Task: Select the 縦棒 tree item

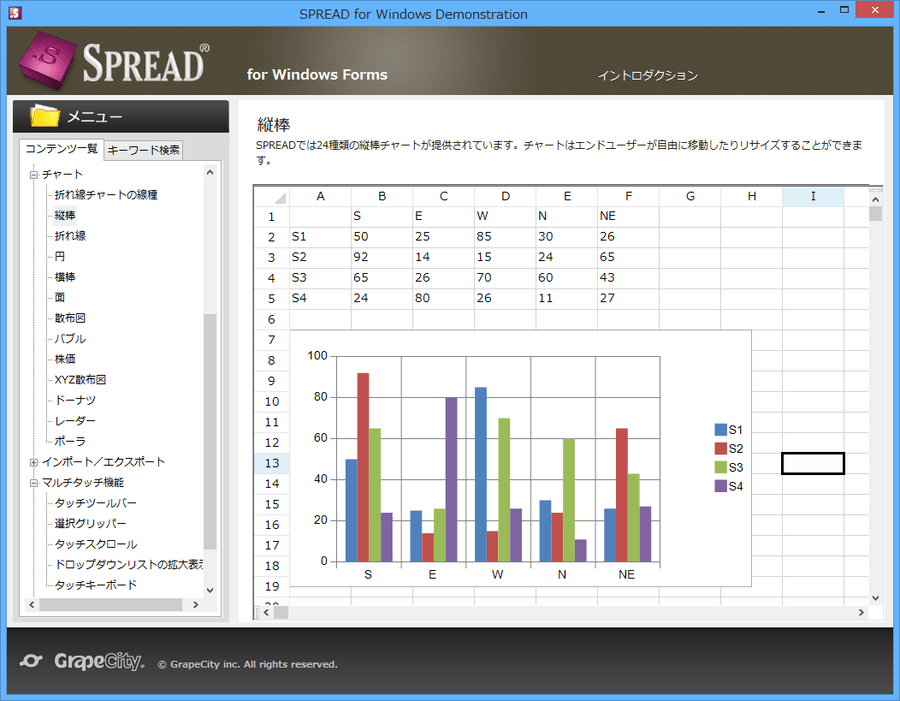Action: click(x=65, y=215)
